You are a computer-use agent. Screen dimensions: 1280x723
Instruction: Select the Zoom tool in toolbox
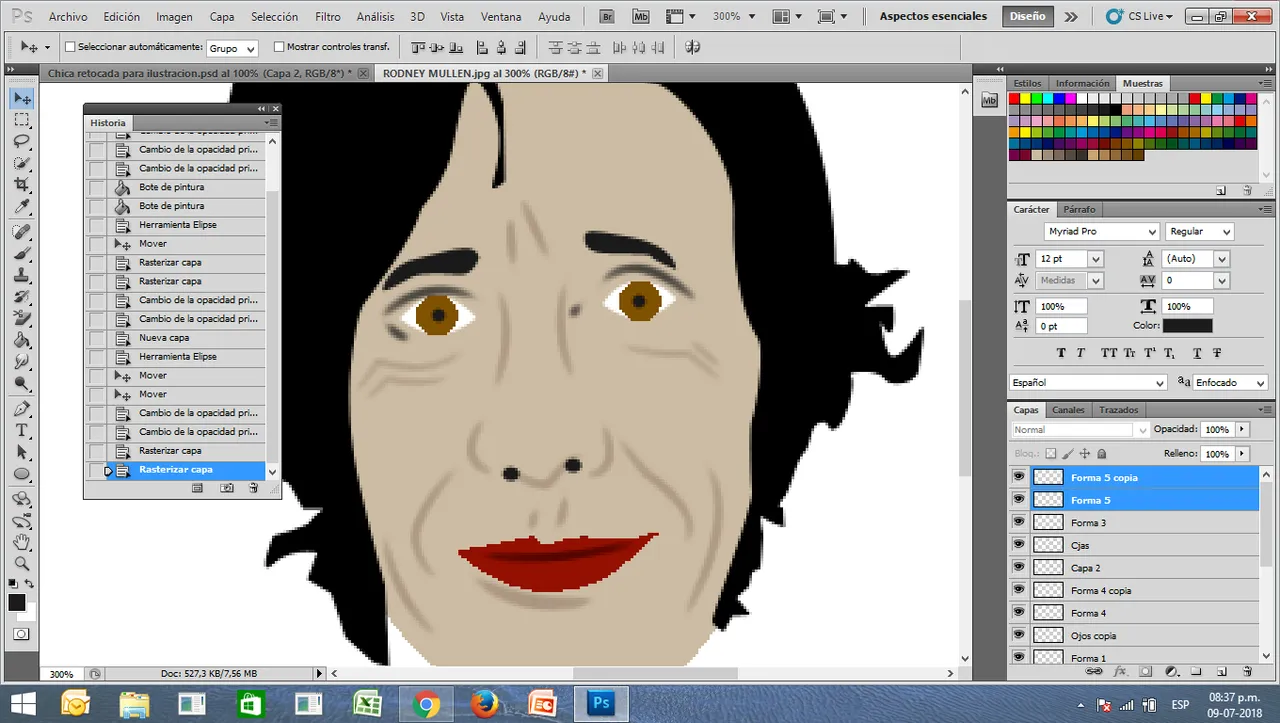click(x=21, y=564)
